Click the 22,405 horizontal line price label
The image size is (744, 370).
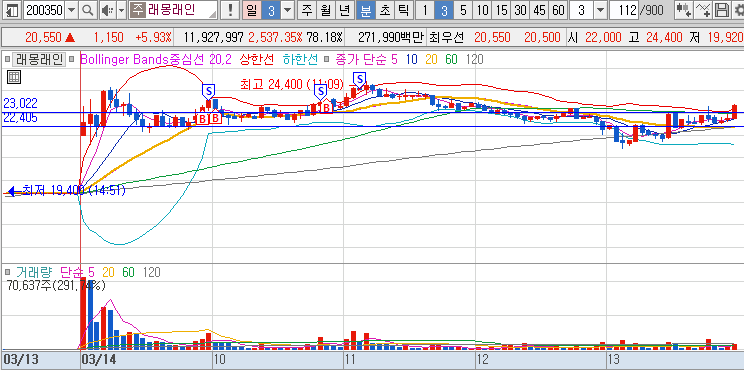(x=20, y=118)
